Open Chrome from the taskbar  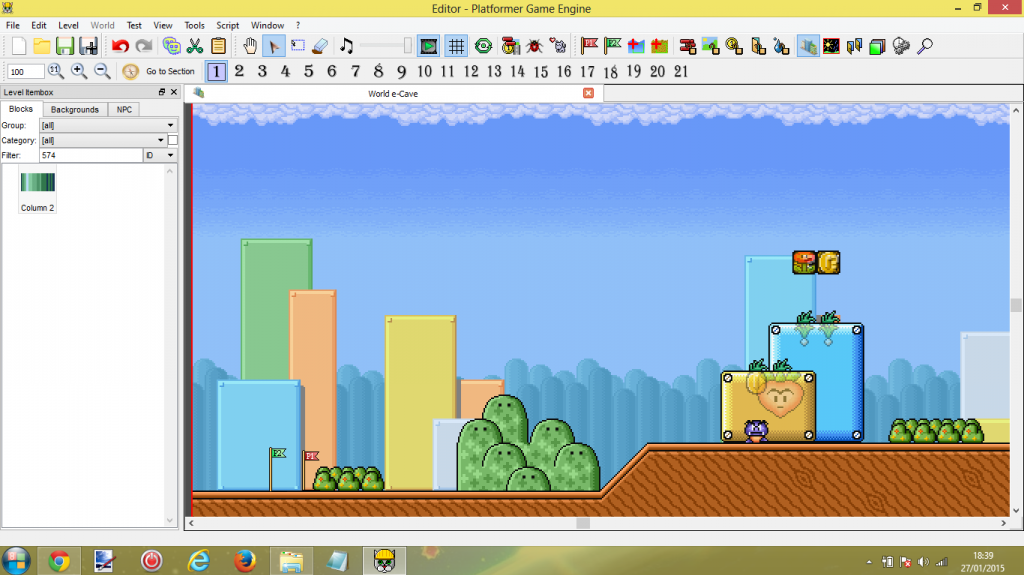tap(59, 561)
